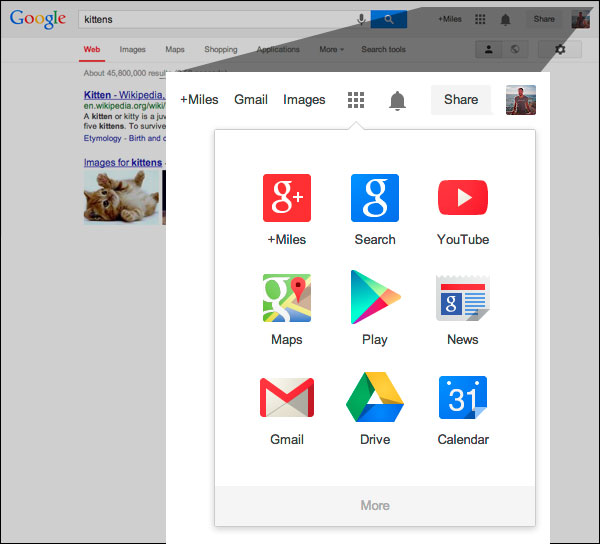Viewport: 600px width, 544px height.
Task: Open Google Drive from the apps grid
Action: (x=374, y=398)
